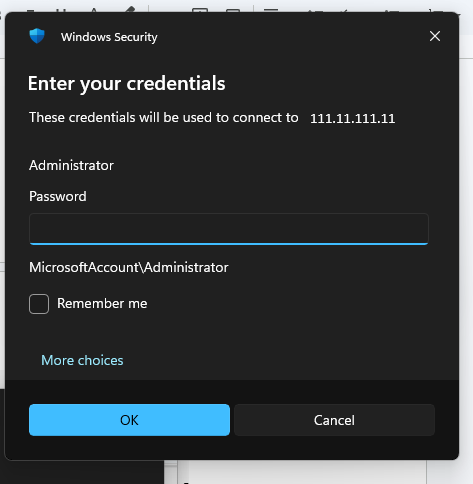Click the Password field label

pyautogui.click(x=58, y=196)
